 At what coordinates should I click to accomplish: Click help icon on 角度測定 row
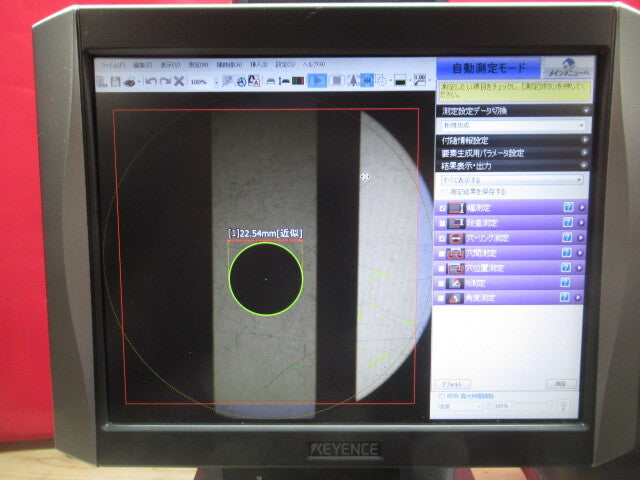coord(564,297)
